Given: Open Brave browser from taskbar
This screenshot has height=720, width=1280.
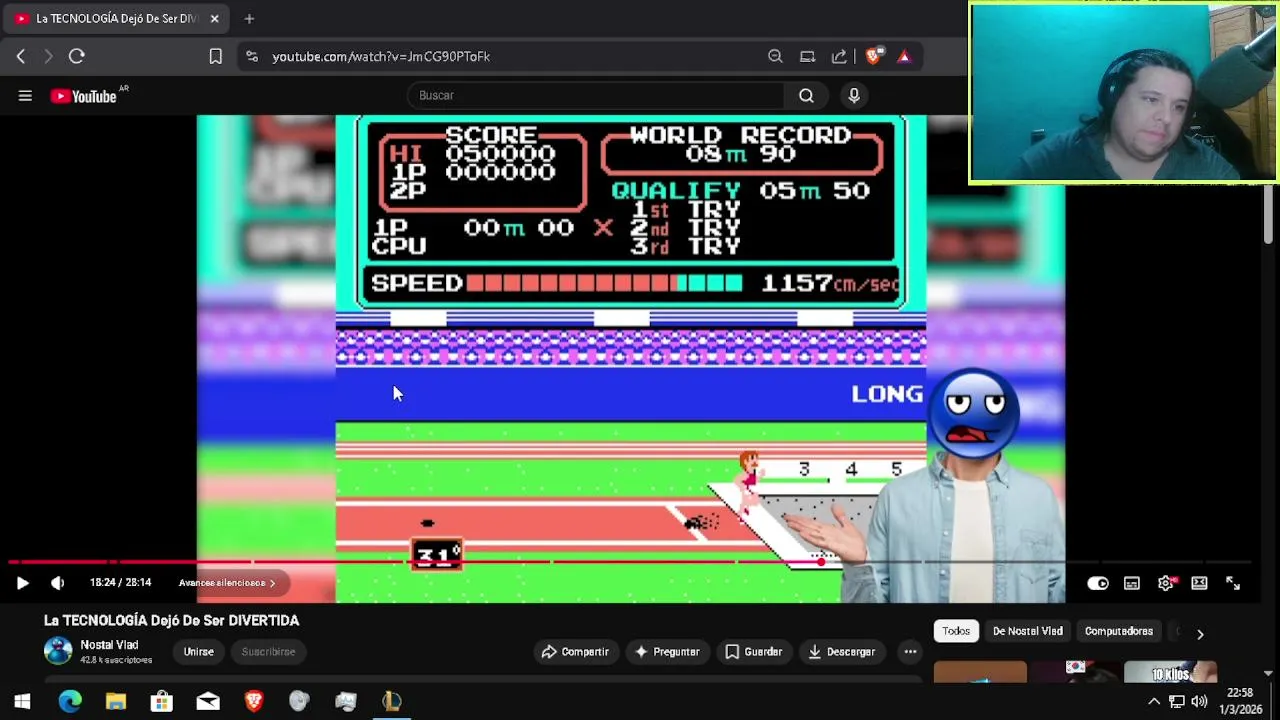Looking at the screenshot, I should (254, 702).
